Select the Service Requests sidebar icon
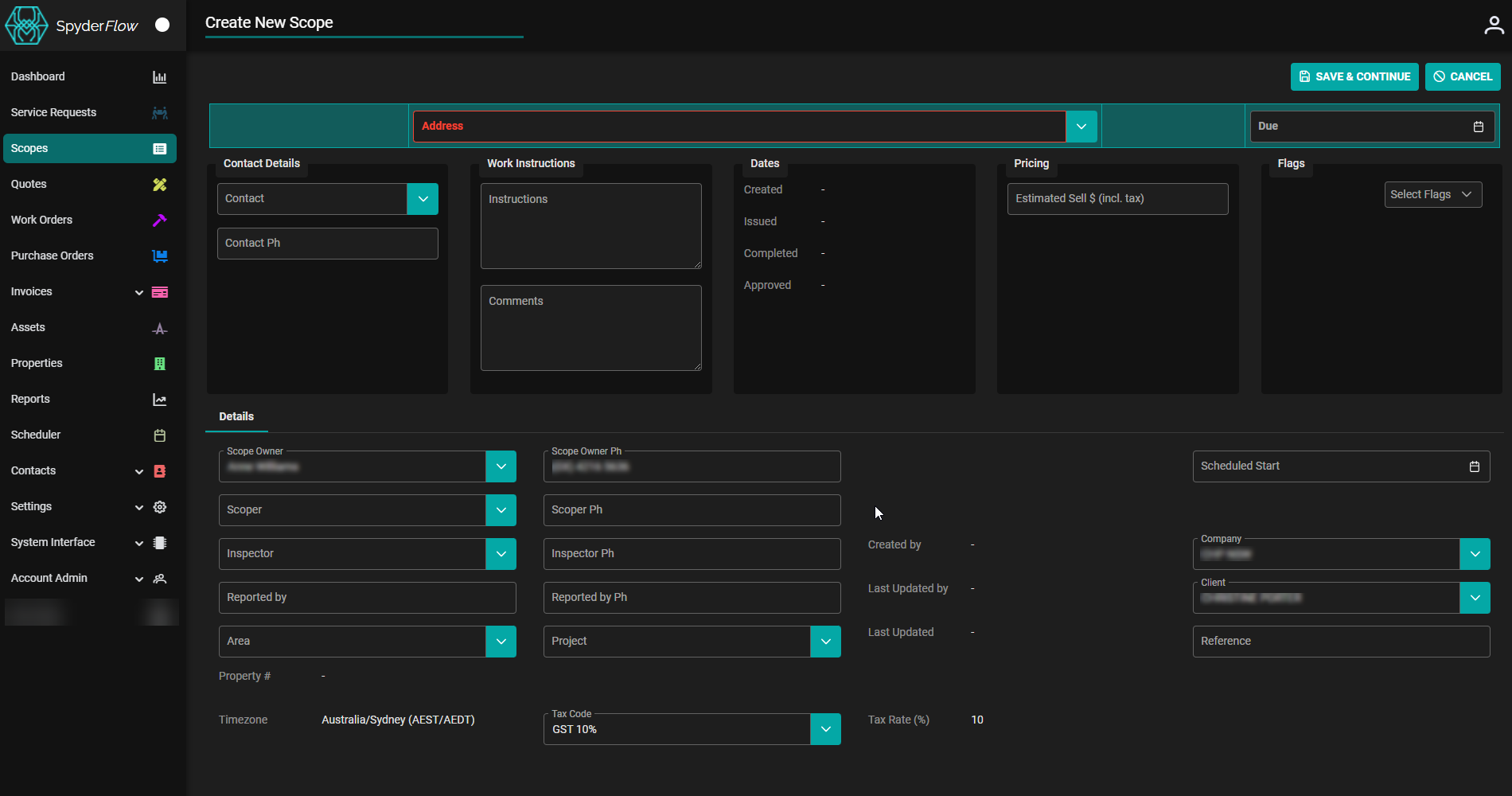 [159, 112]
